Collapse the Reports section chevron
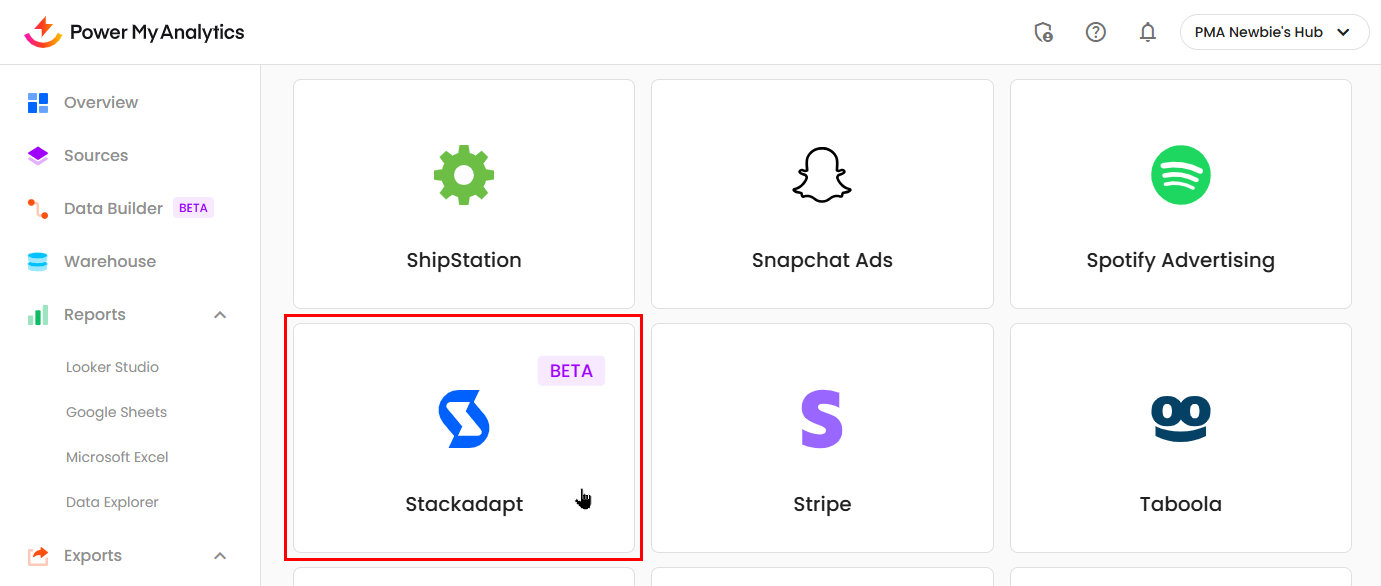The height and width of the screenshot is (586, 1381). 221,315
